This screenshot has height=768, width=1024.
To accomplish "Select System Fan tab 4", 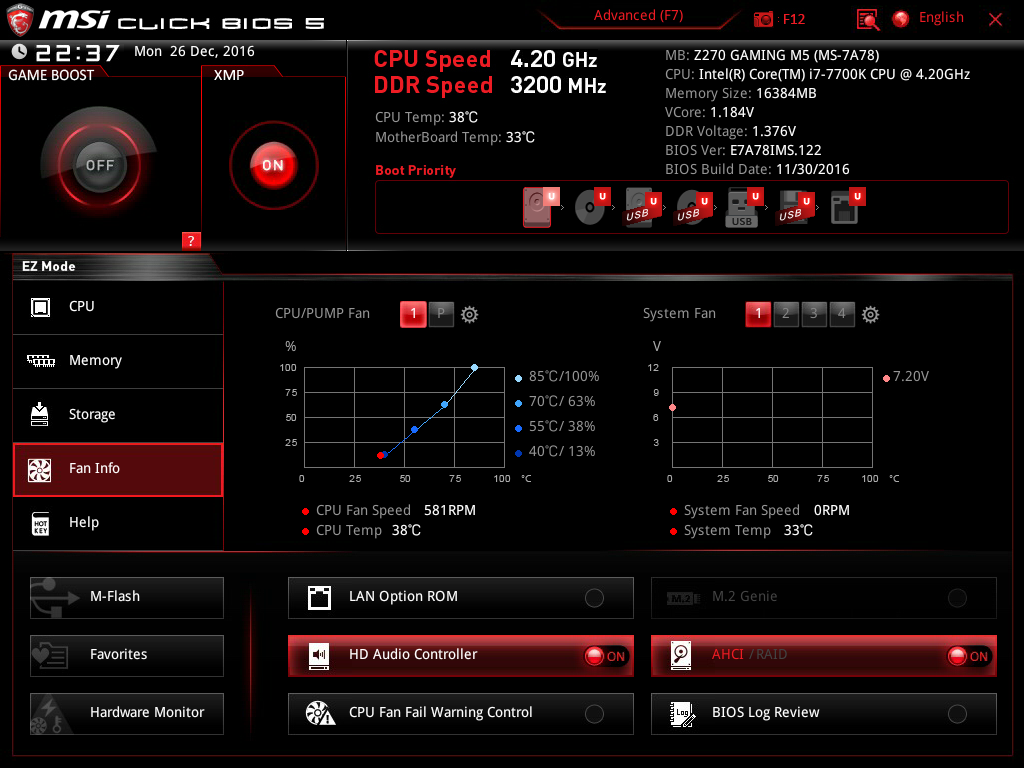I will pyautogui.click(x=842, y=314).
